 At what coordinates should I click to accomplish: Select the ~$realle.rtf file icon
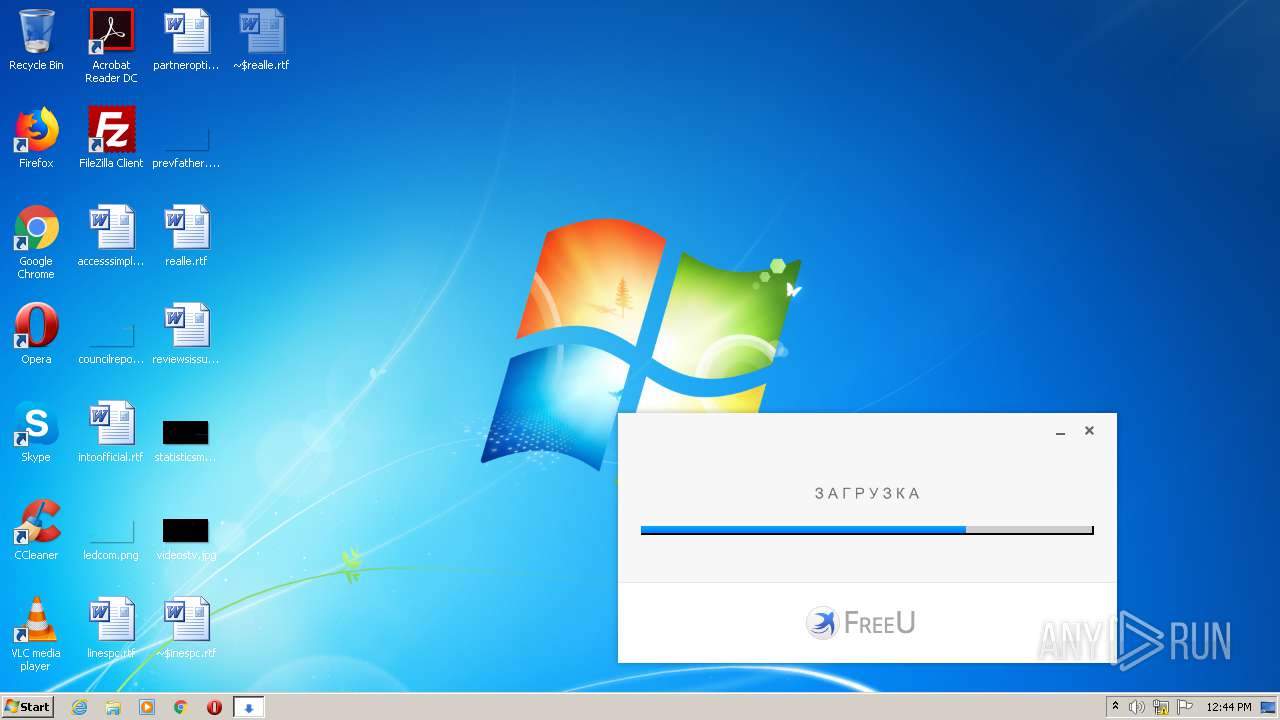point(261,40)
